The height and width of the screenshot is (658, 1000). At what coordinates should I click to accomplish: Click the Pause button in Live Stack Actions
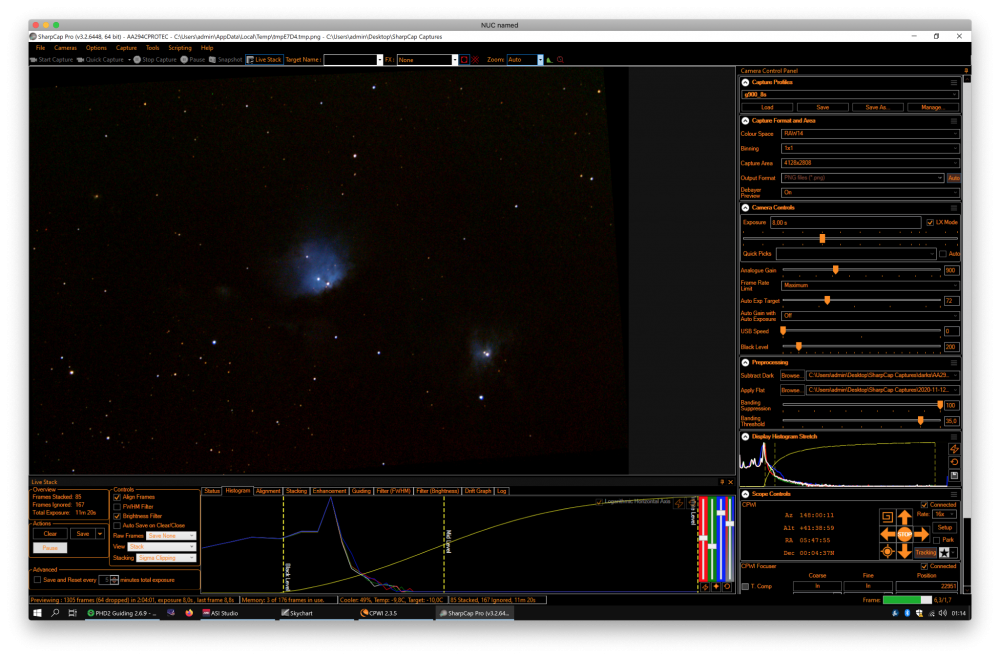(50, 548)
